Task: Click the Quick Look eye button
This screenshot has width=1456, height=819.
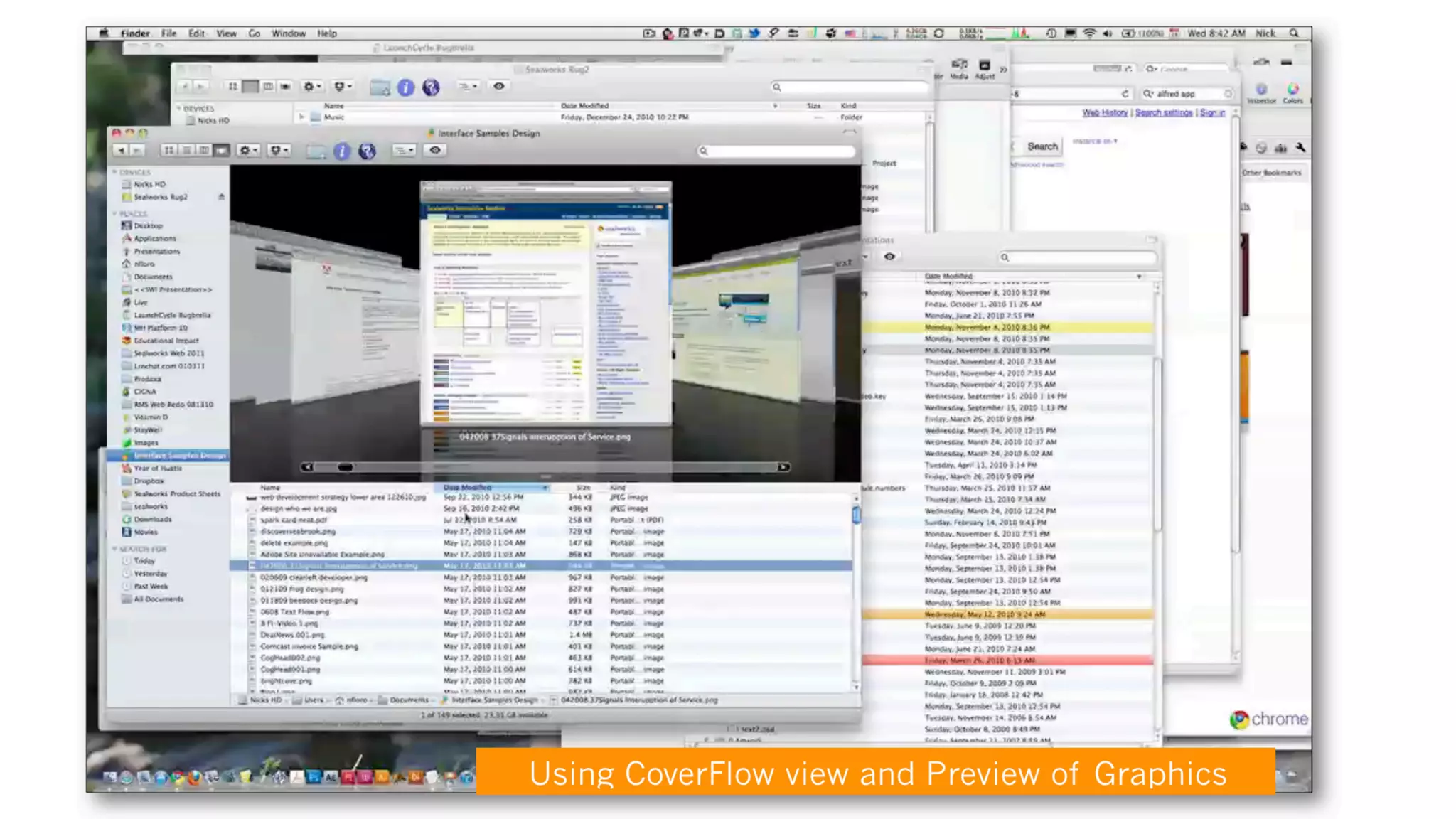Action: click(435, 150)
